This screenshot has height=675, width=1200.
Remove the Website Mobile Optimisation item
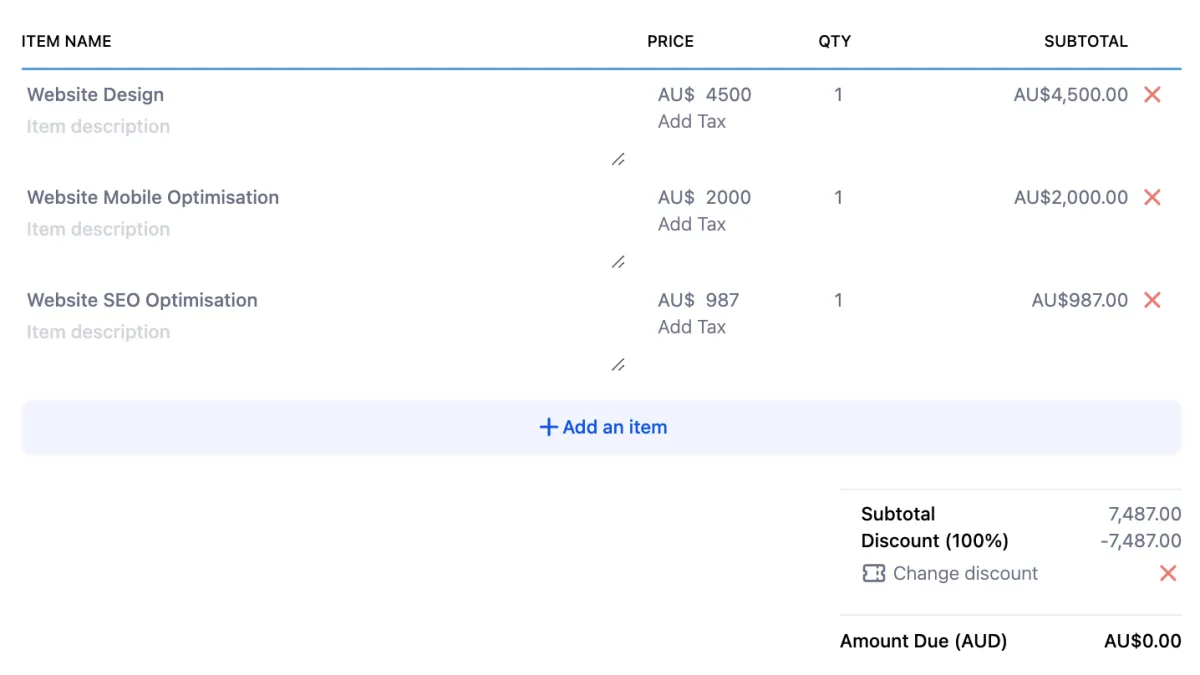(1152, 198)
